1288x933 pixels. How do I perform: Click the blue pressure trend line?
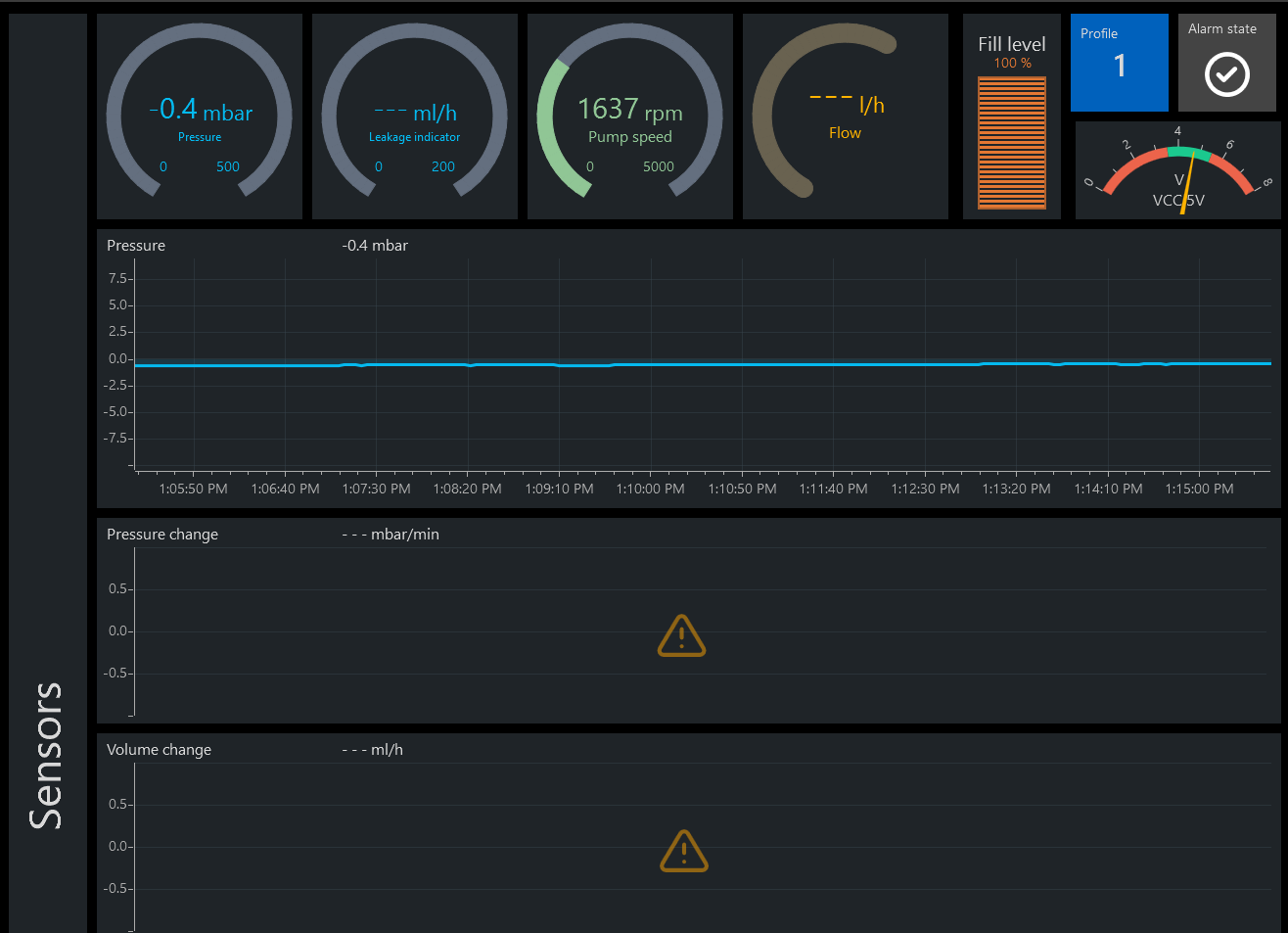(744, 364)
